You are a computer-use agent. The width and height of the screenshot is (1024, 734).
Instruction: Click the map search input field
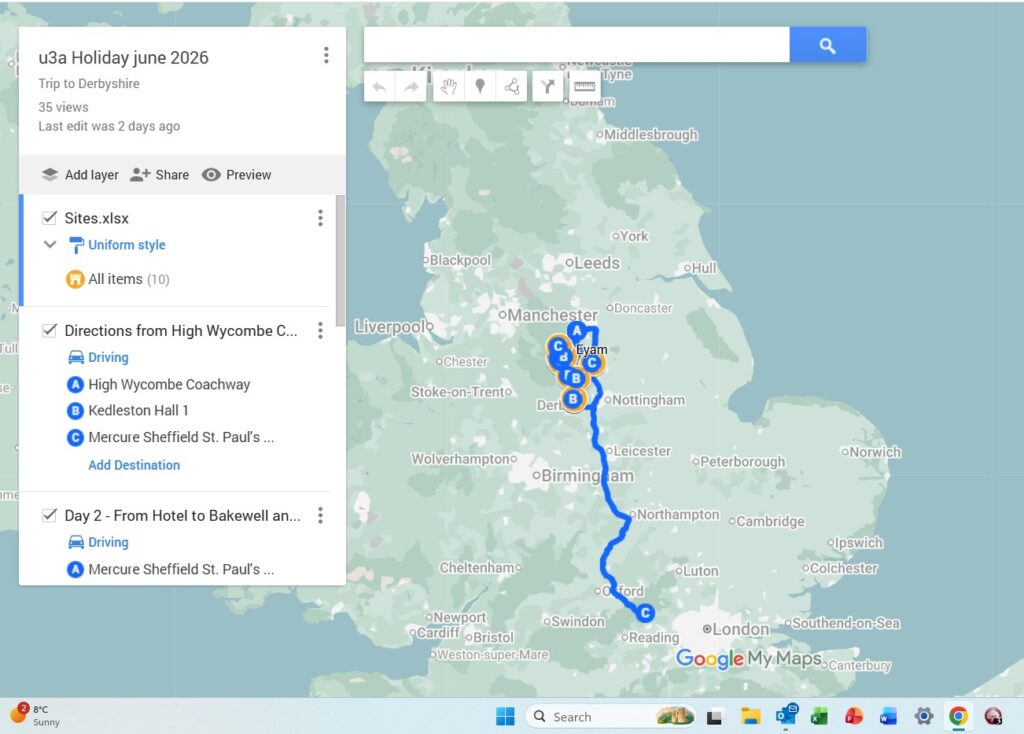tap(576, 45)
